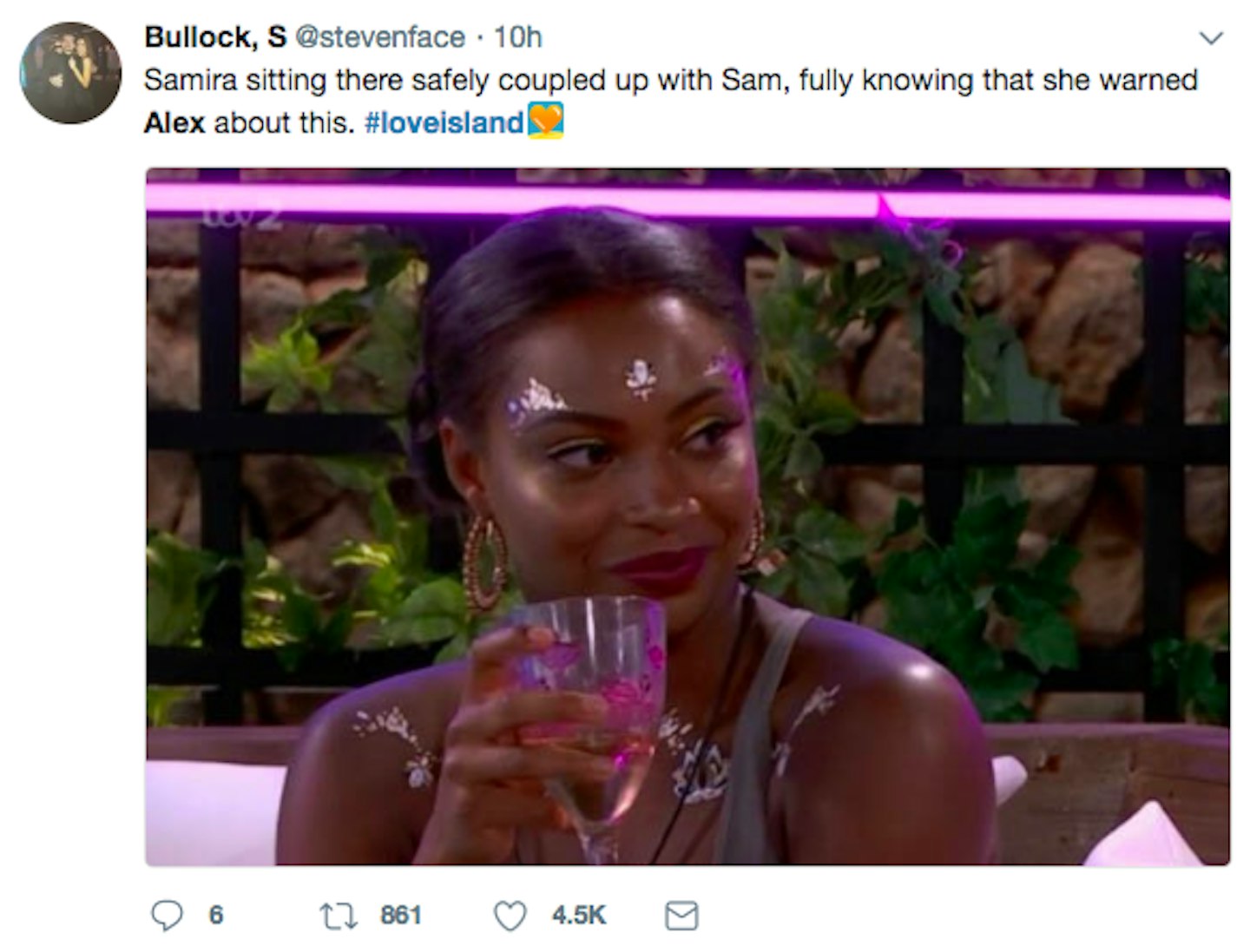View the 861 retweets count
The width and height of the screenshot is (1250, 952).
coord(401,916)
